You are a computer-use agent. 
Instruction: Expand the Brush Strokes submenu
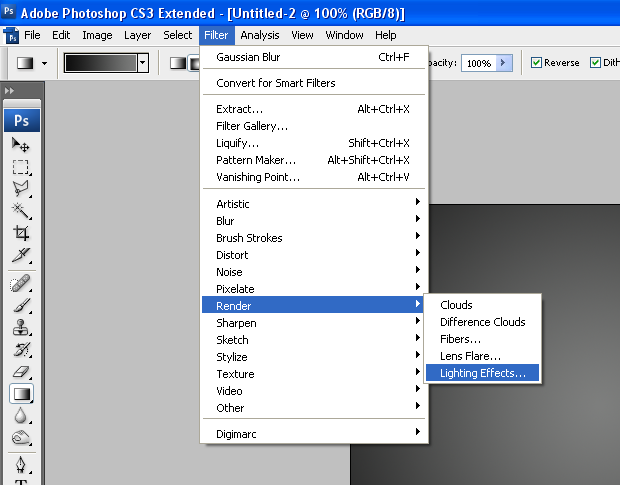coord(313,238)
